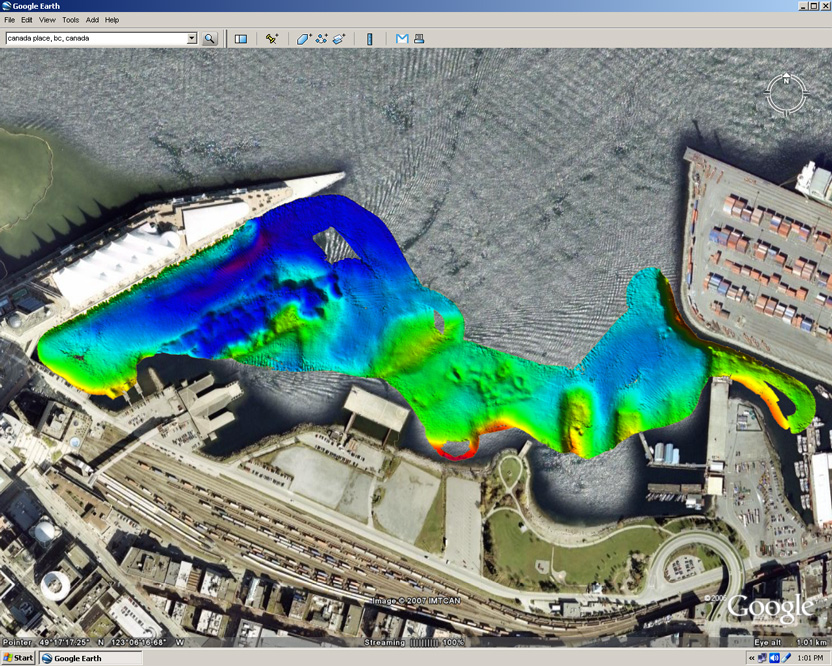
Task: Select the ruler measurement tool
Action: (370, 39)
